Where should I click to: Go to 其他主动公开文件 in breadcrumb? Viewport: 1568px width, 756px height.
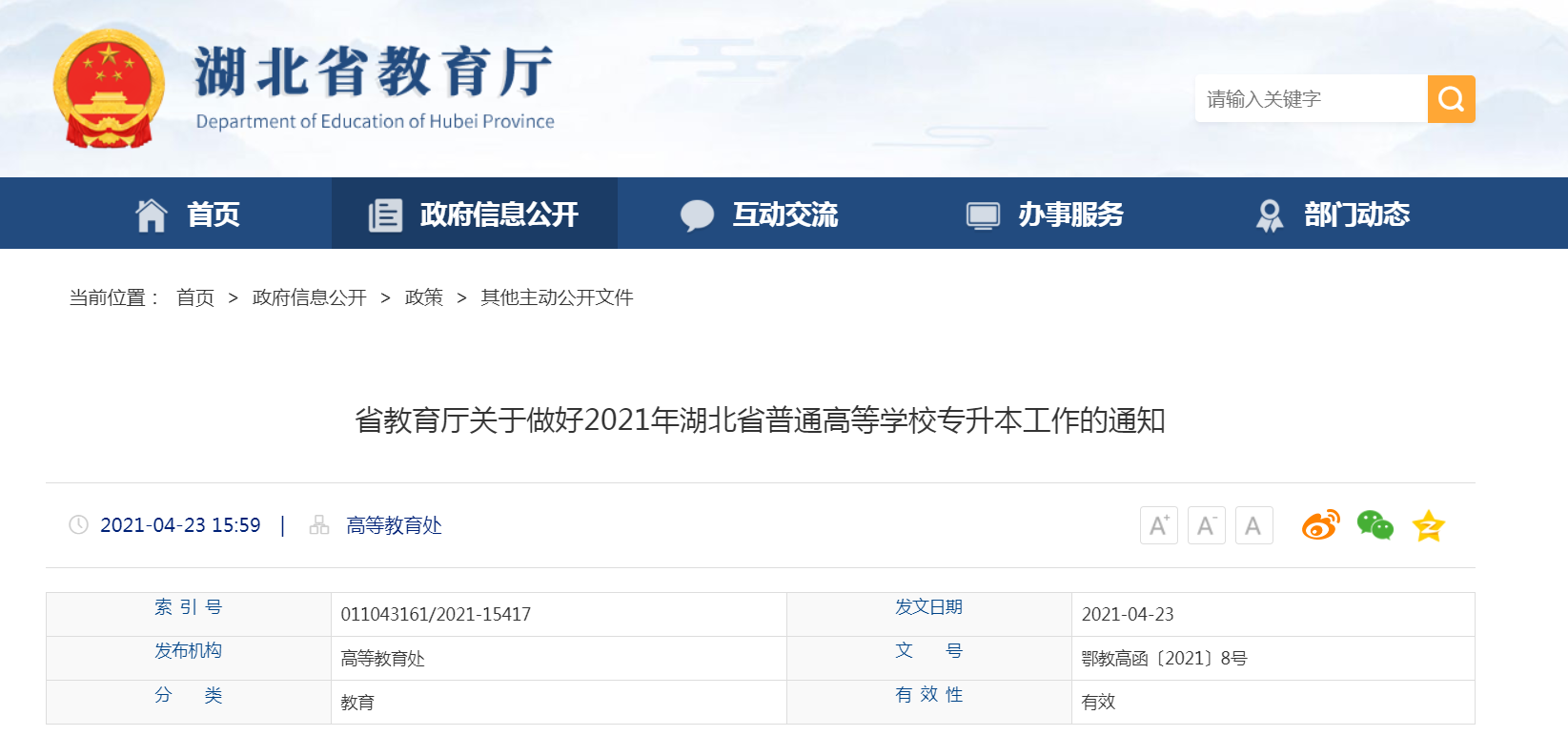click(558, 297)
